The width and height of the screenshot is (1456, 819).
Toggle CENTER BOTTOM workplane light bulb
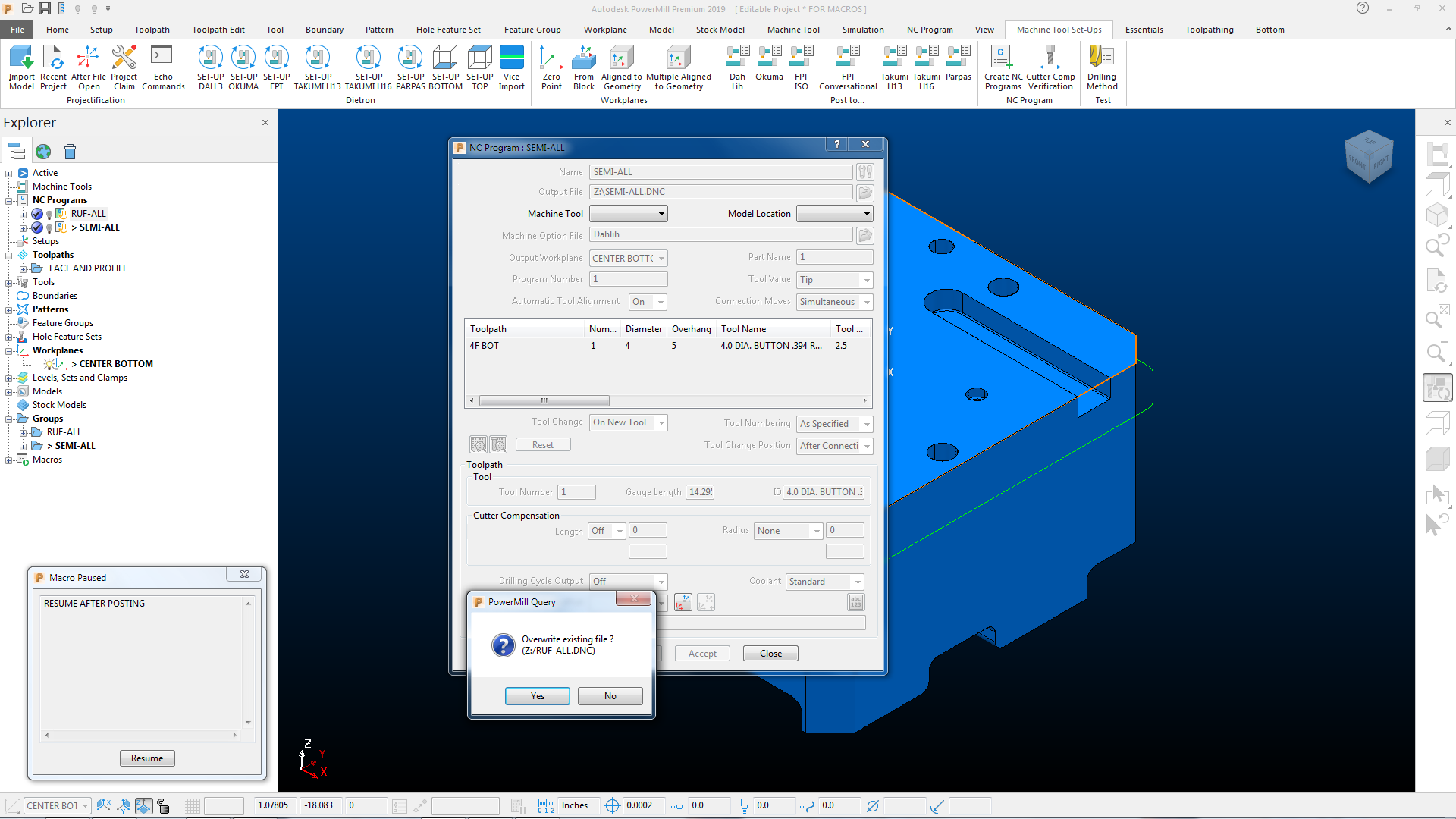coord(49,365)
